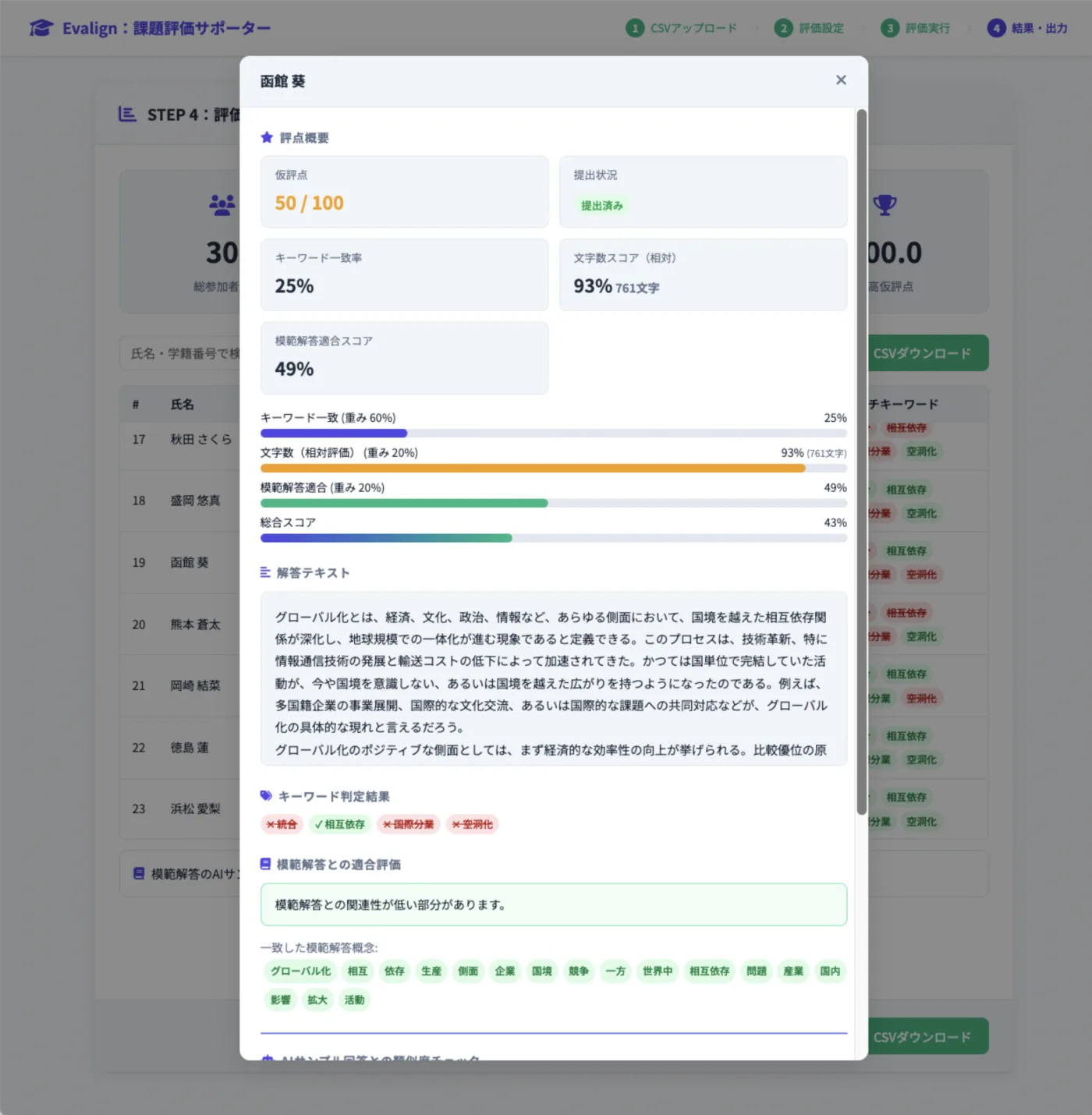This screenshot has width=1092, height=1115.
Task: Click the book icon beside 模範解答のAI section
Action: (139, 873)
